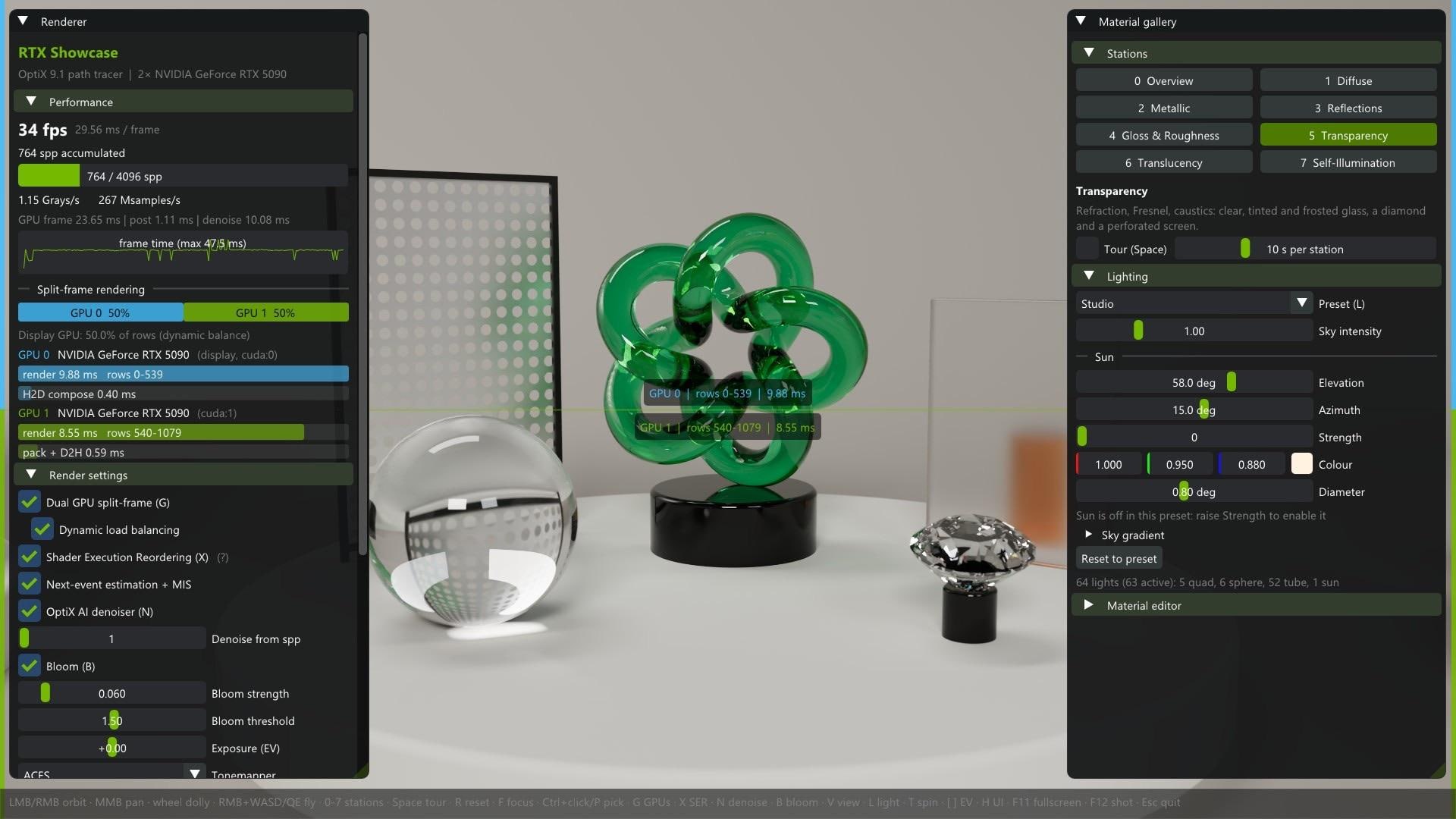Collapse the Renderer panel triangle
This screenshot has width=1456, height=819.
click(23, 21)
